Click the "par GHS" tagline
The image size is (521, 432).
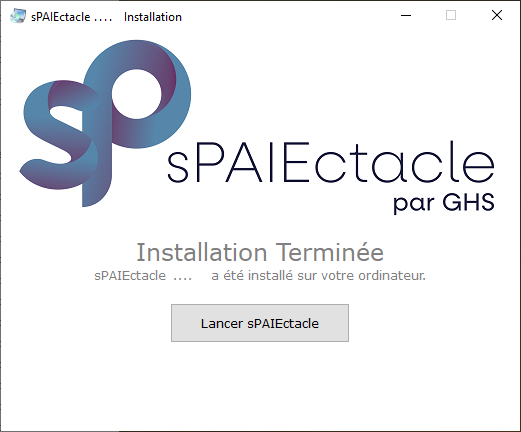(x=444, y=202)
